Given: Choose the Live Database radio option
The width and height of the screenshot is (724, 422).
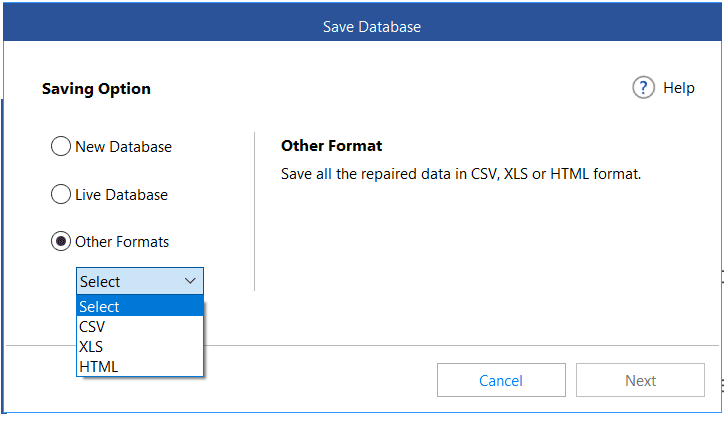Looking at the screenshot, I should (x=61, y=194).
